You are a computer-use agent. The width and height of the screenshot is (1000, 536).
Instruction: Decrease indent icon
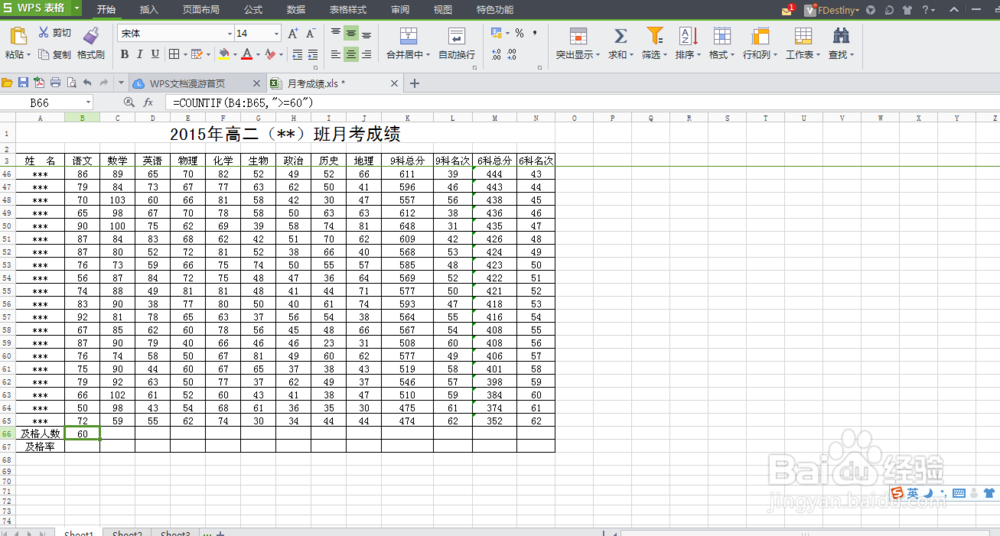click(297, 55)
